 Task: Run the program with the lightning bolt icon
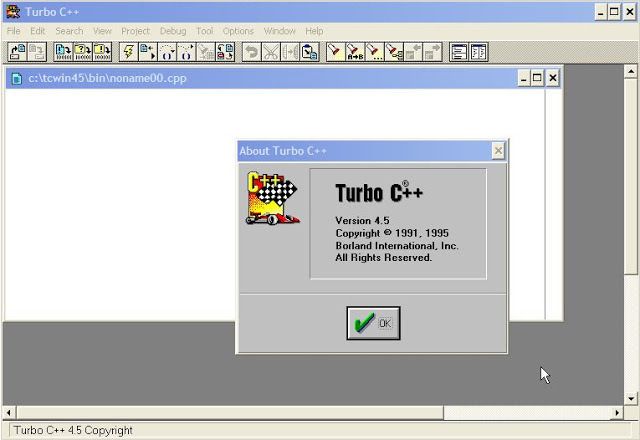point(129,52)
